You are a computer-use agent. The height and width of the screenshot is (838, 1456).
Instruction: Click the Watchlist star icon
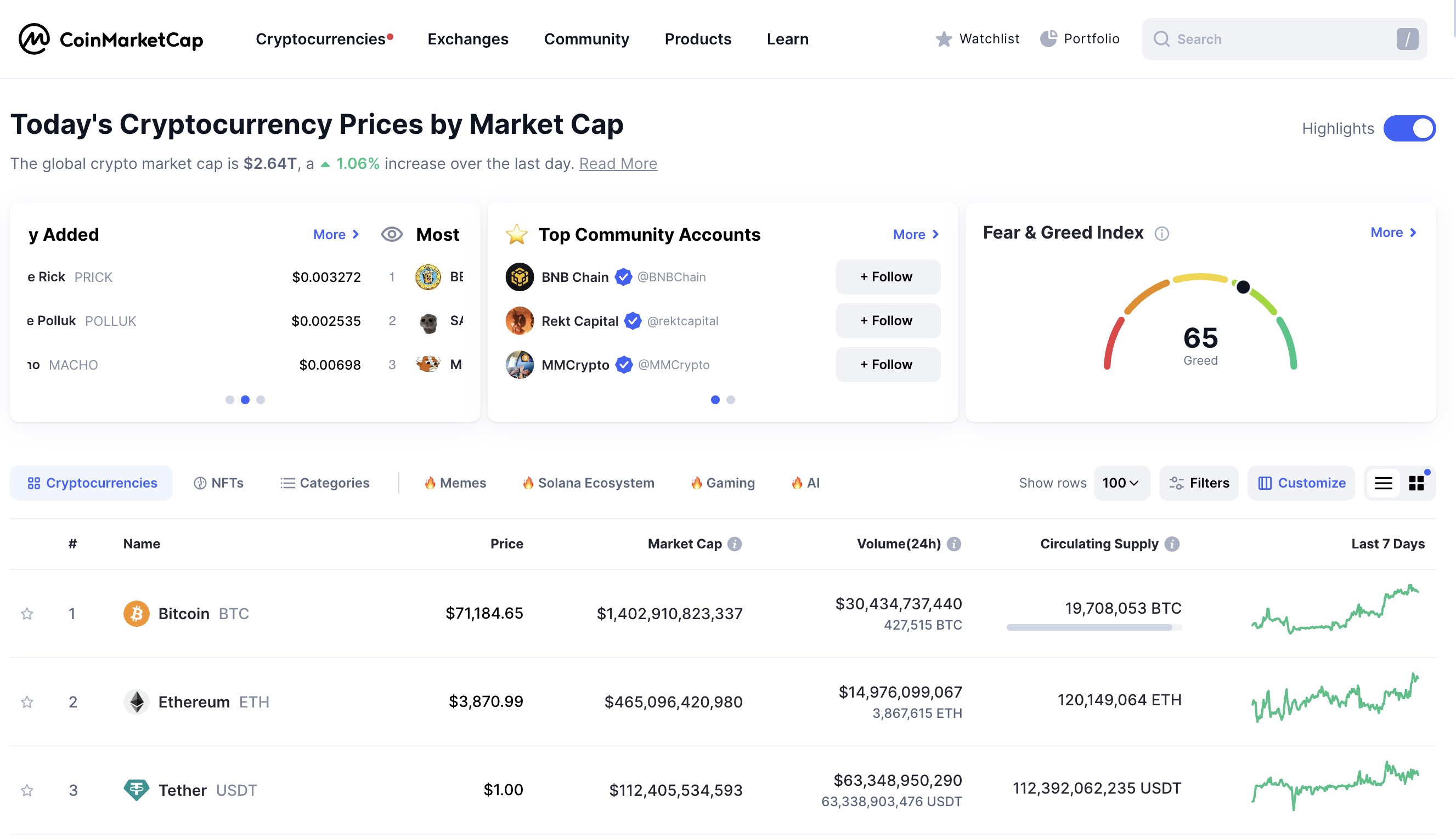pos(941,38)
